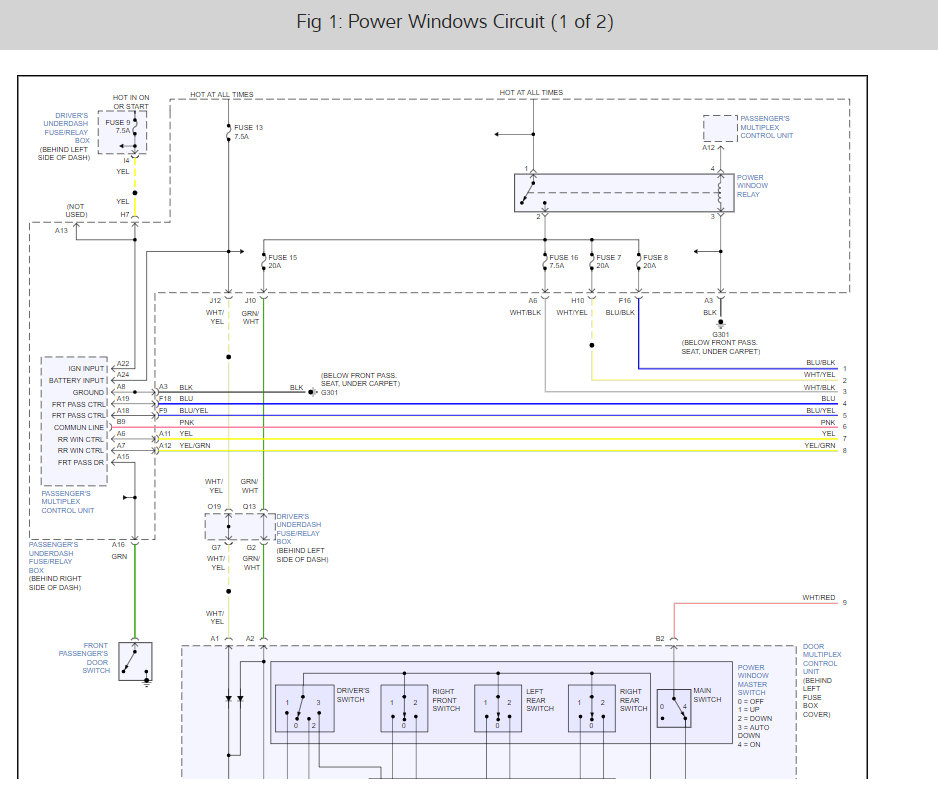Click the Fuse 13 7.5A label

click(249, 132)
